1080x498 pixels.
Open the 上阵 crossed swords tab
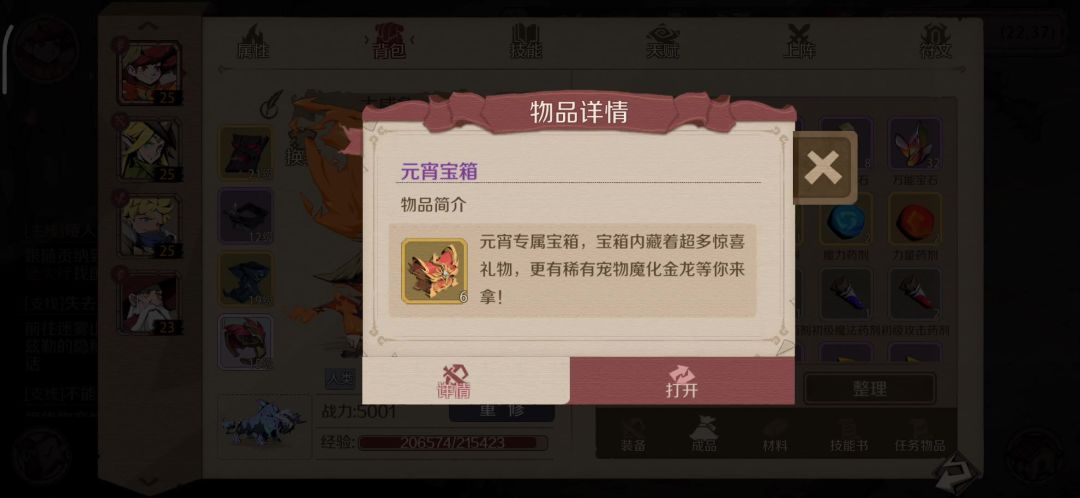799,41
